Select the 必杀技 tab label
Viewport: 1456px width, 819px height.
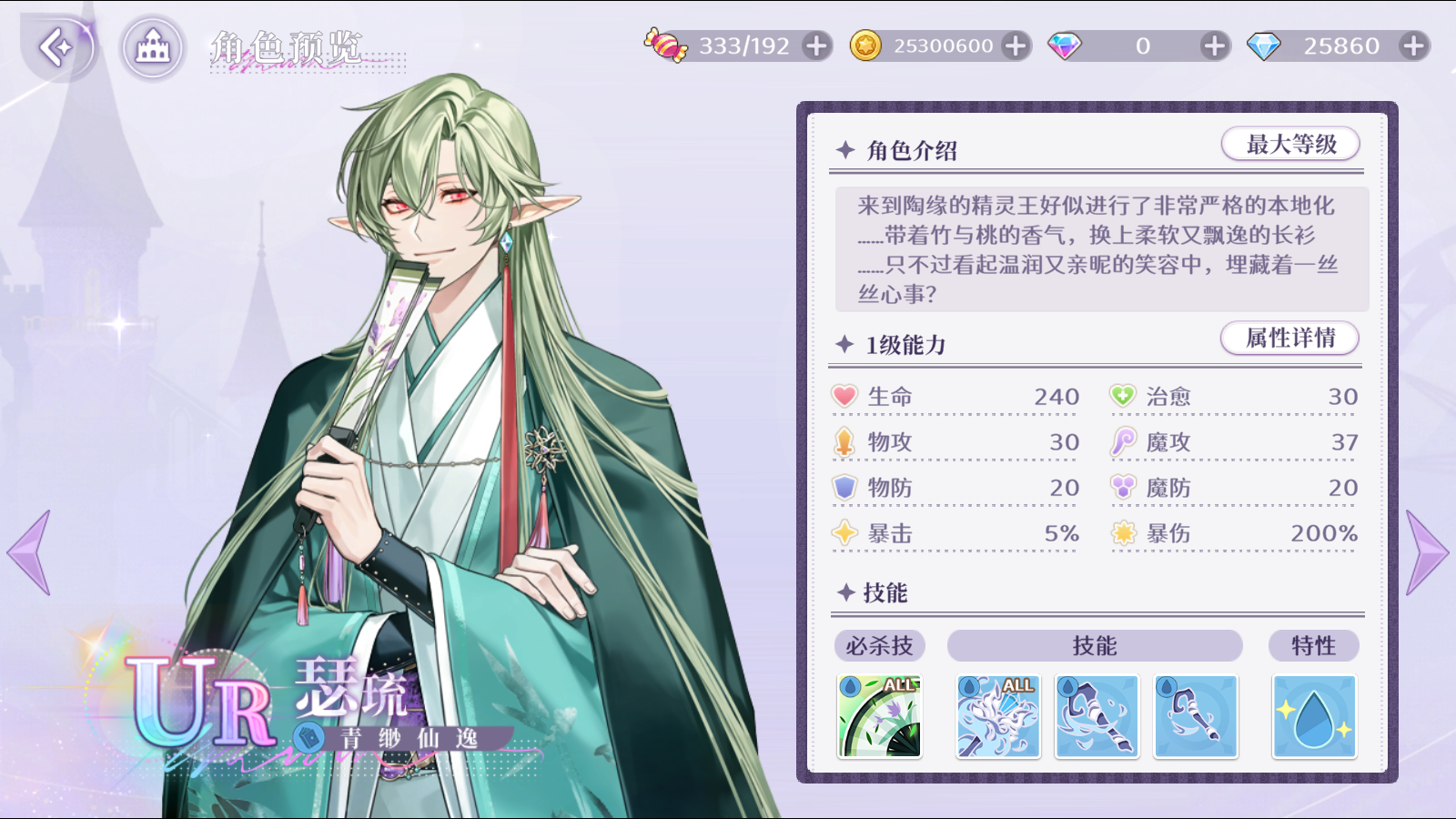coord(879,646)
